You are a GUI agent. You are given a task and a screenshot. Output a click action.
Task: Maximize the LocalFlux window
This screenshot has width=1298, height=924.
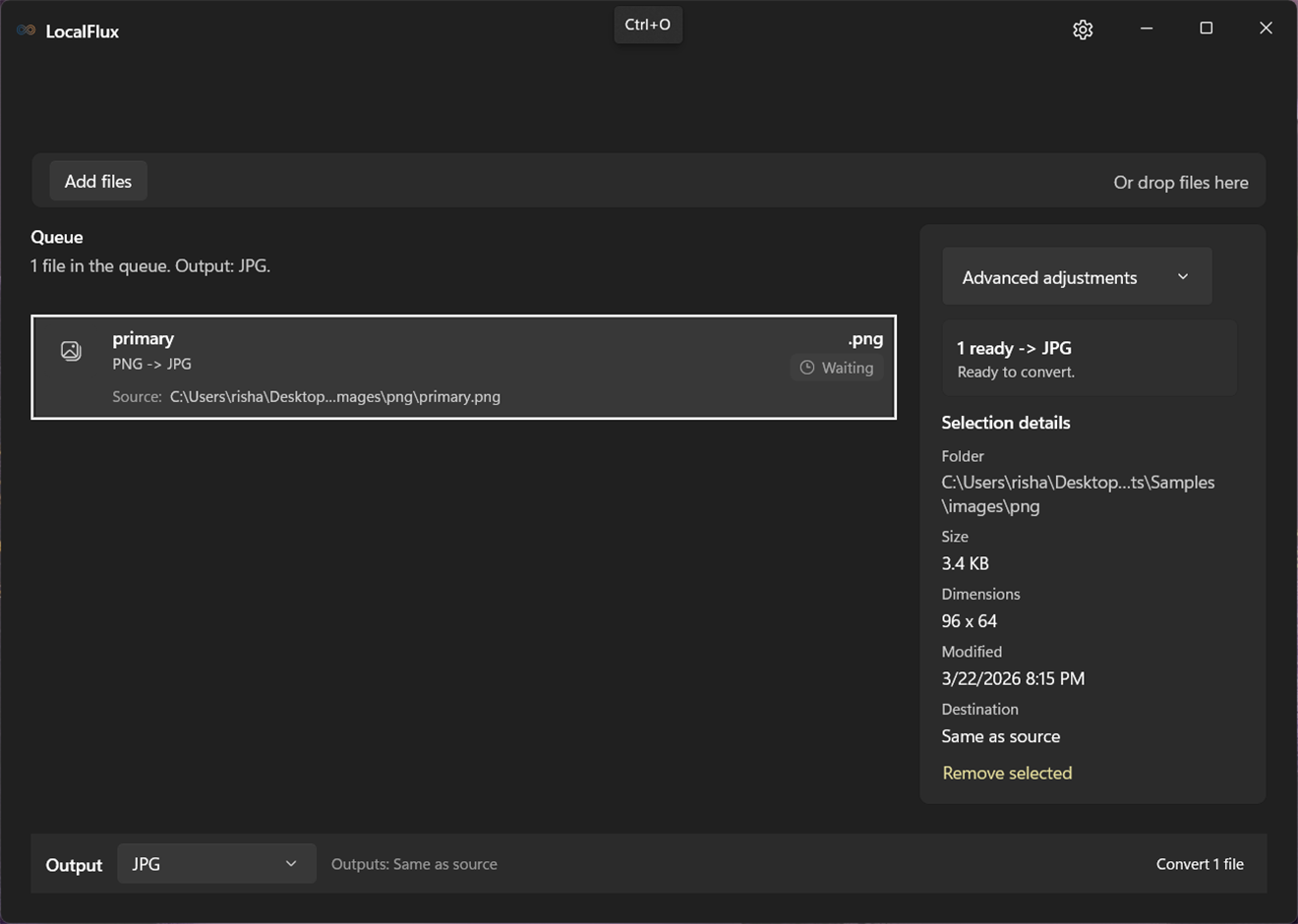(1206, 29)
